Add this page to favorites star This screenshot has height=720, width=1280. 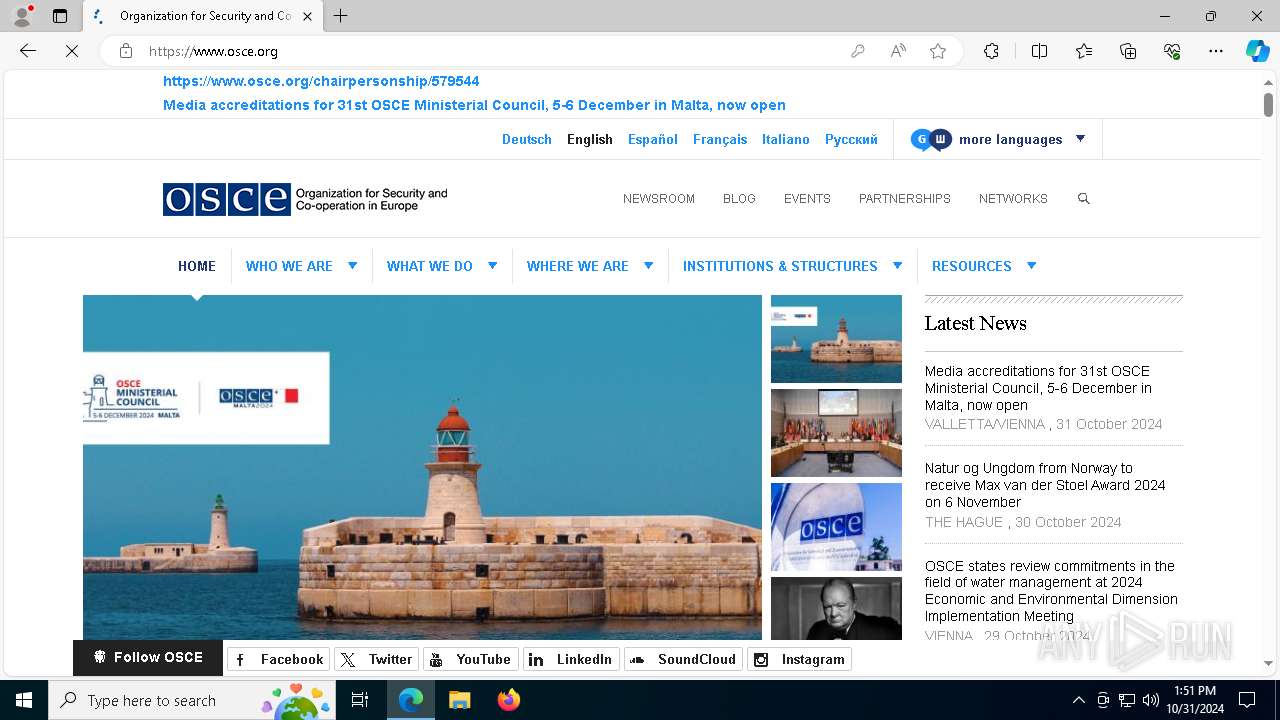coord(938,51)
